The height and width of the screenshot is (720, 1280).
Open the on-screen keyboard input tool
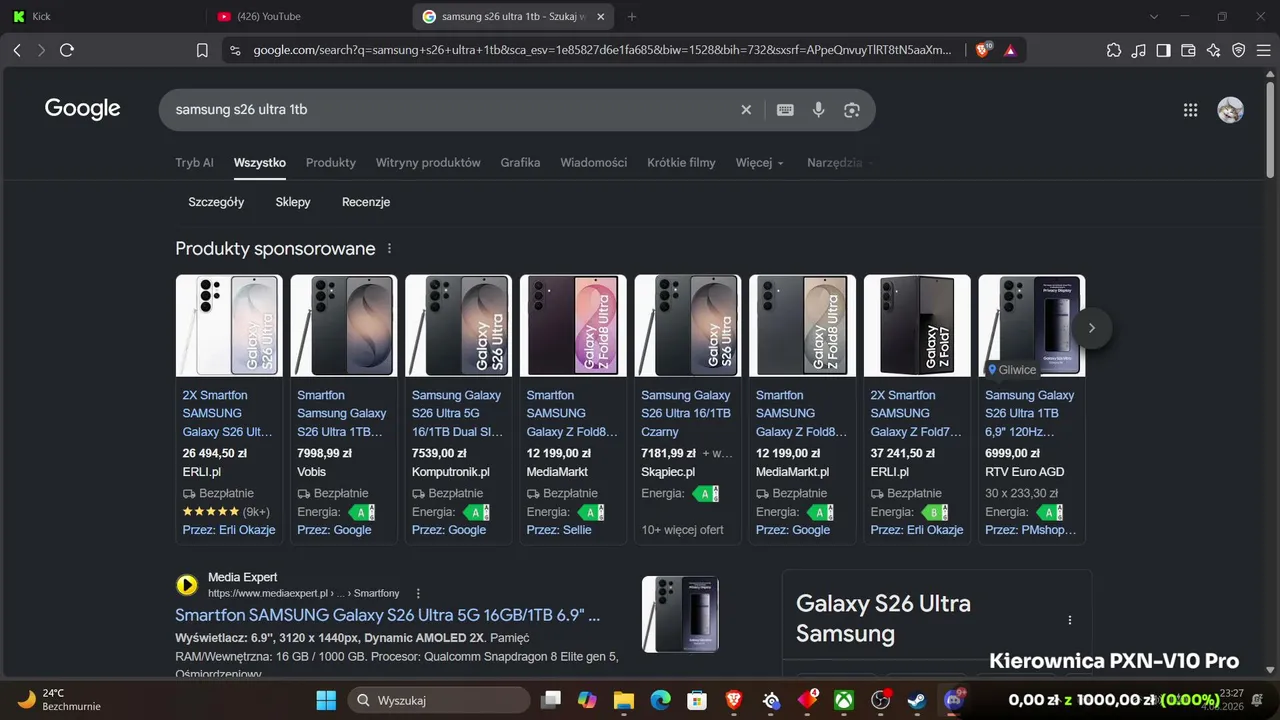786,110
